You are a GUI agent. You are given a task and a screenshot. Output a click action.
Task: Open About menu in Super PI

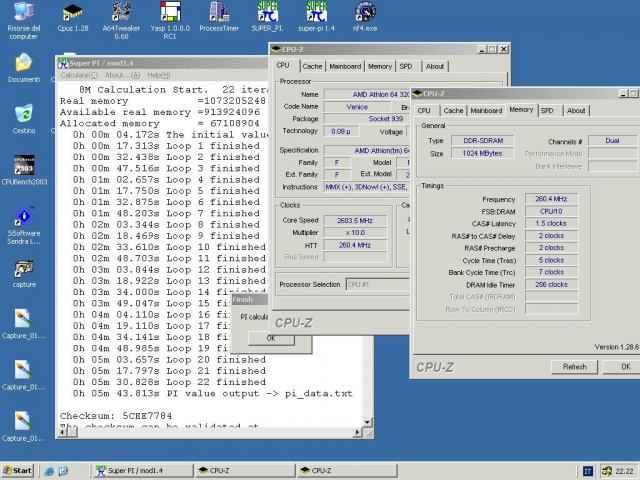[x=122, y=75]
